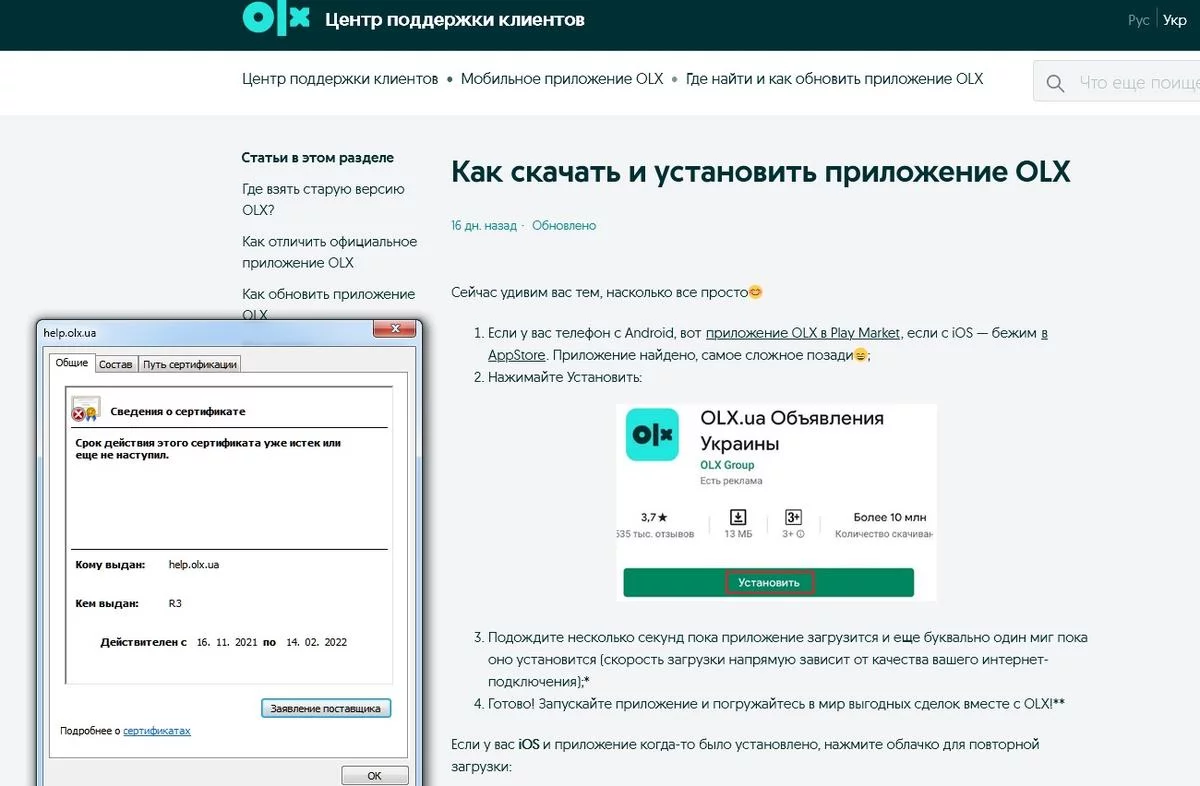Click the article heading Как скачать и установить приложение OLX
Image resolution: width=1200 pixels, height=786 pixels.
tap(761, 171)
